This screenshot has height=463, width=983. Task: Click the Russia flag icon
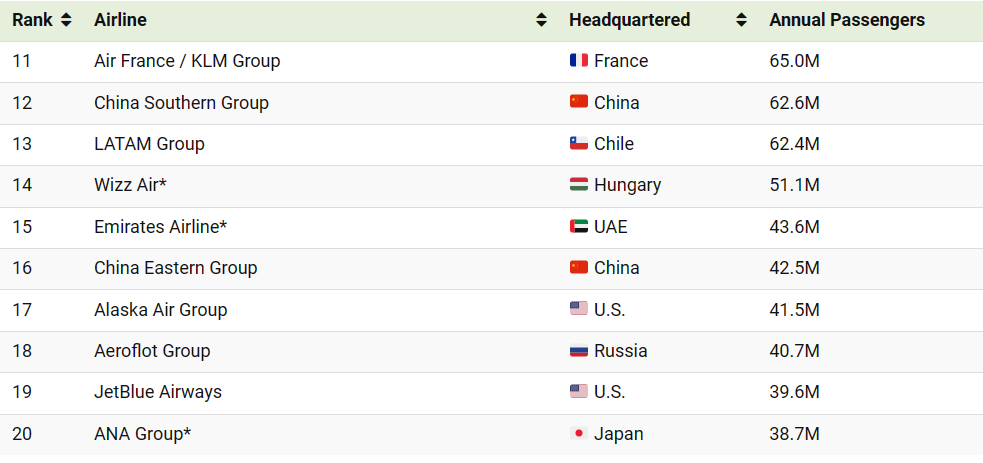pos(579,351)
